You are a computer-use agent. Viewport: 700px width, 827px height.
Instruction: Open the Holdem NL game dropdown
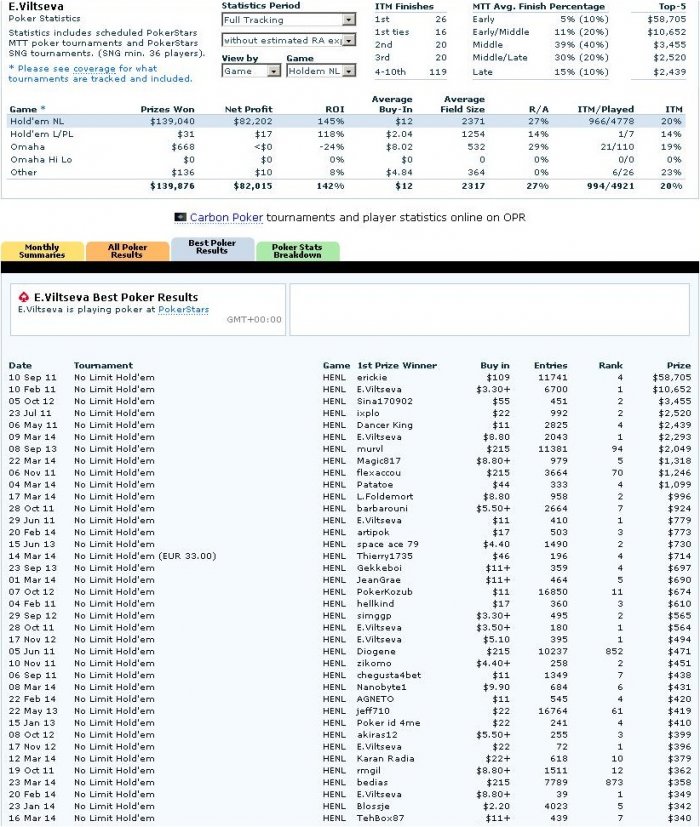(x=321, y=71)
